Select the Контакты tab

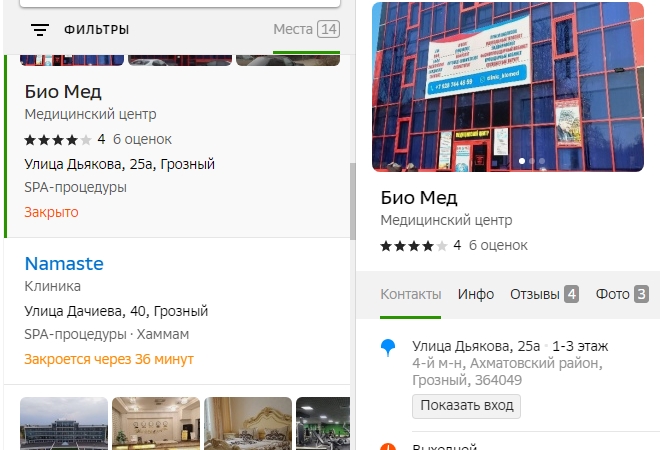click(410, 294)
